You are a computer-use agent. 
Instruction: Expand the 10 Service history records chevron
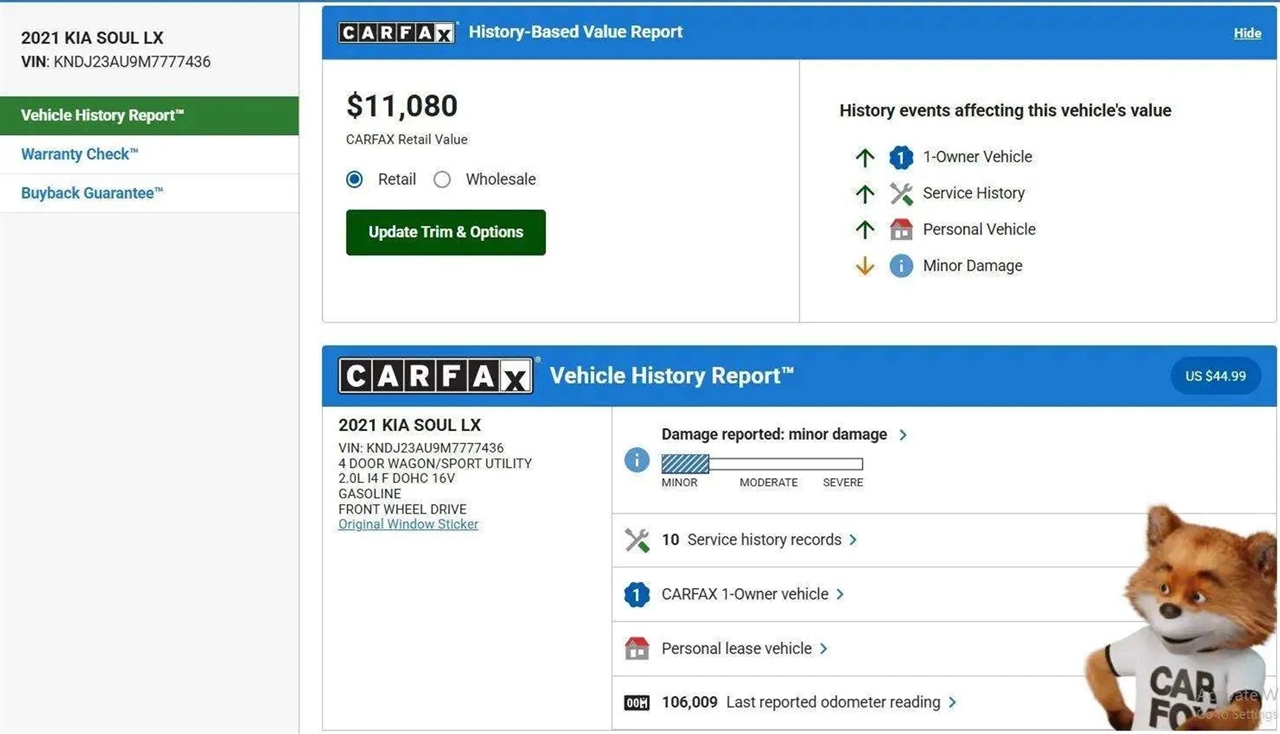[x=853, y=540]
